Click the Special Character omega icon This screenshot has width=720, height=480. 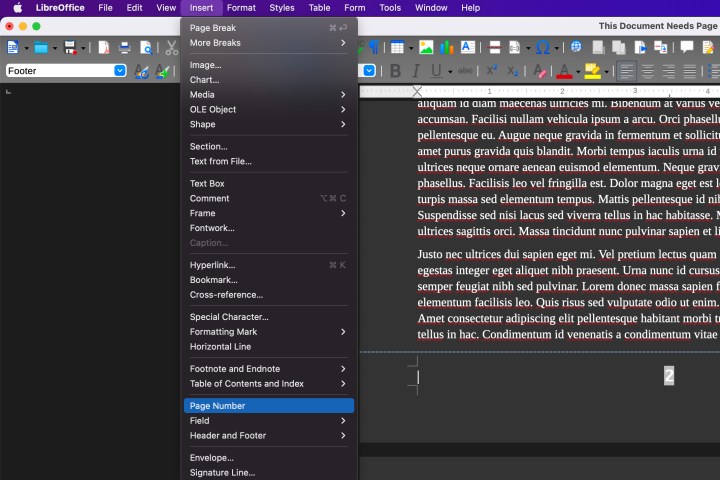(x=543, y=47)
